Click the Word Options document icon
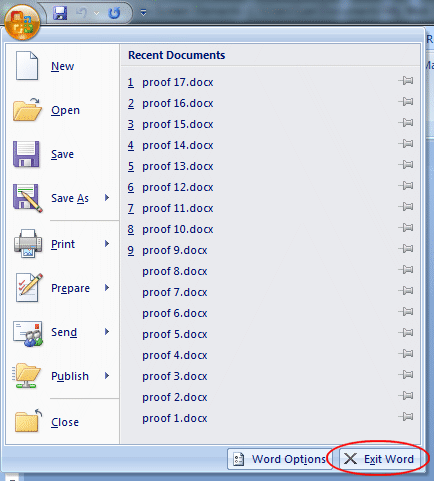This screenshot has width=434, height=481. 238,459
